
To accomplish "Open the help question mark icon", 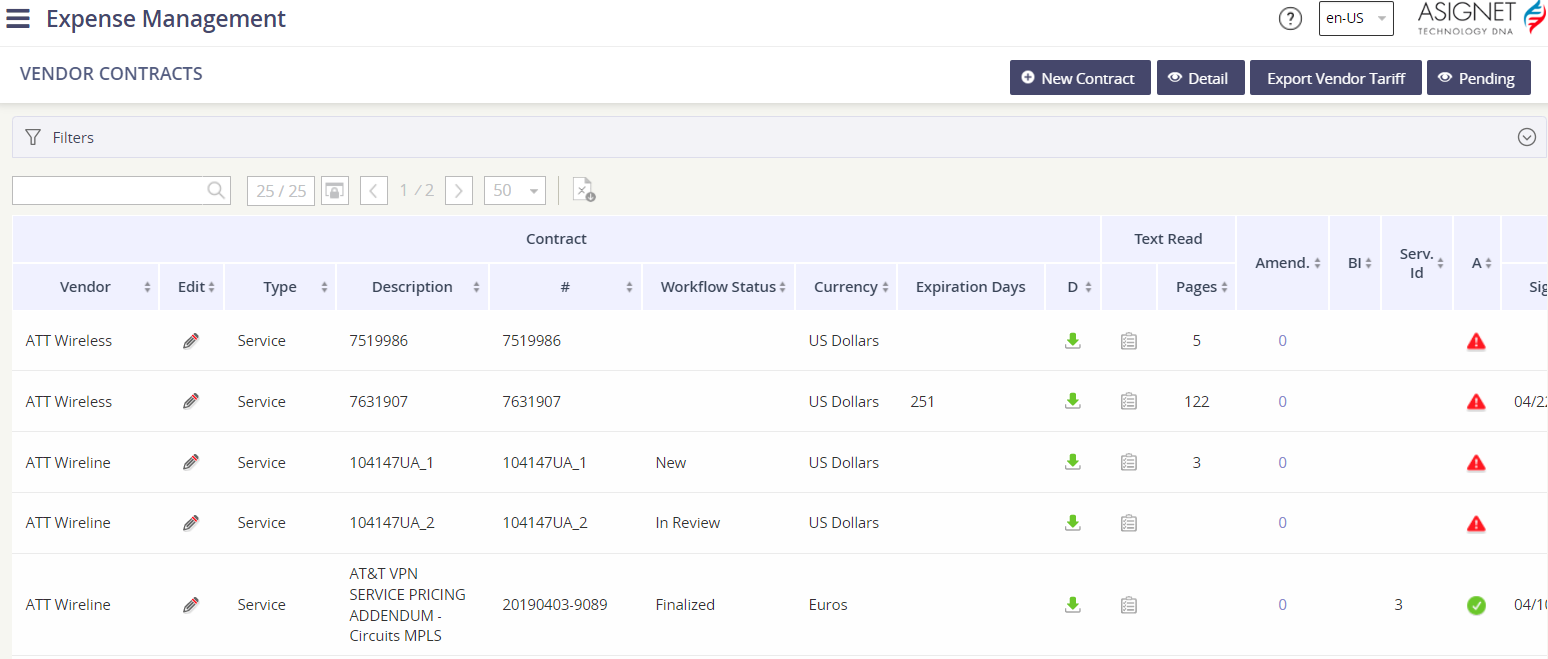I will pyautogui.click(x=1291, y=19).
